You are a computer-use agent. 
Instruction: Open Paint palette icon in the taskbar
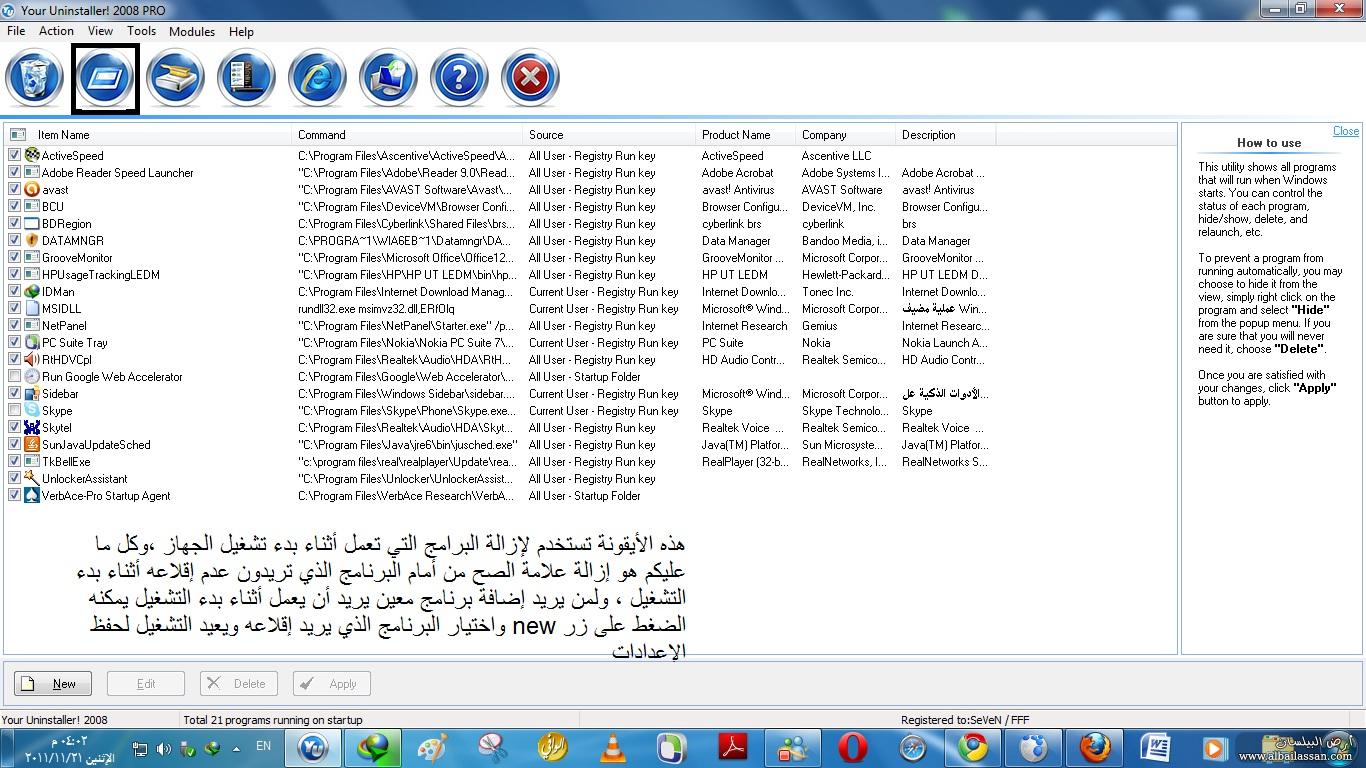coord(432,747)
